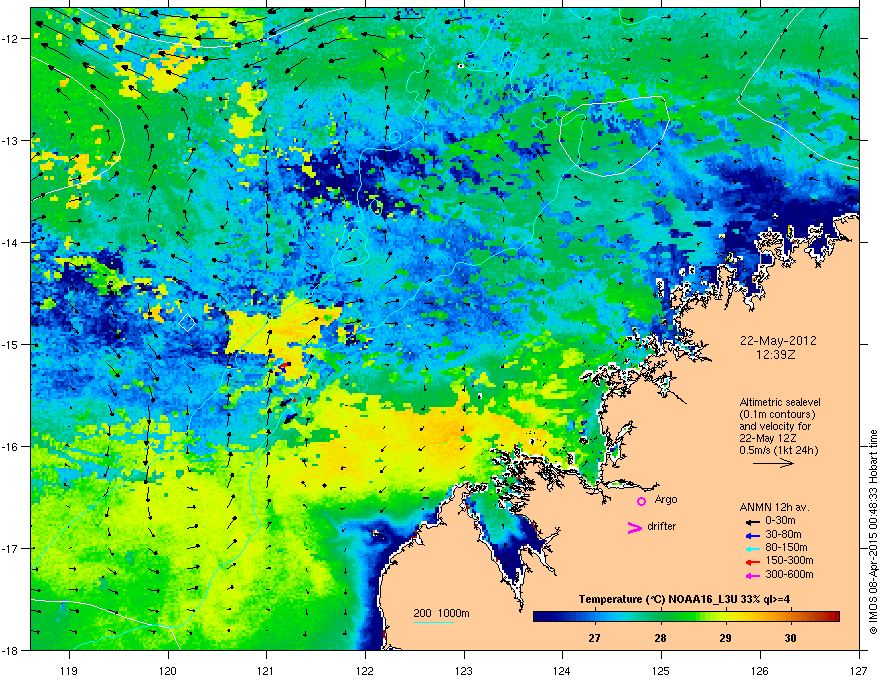Click the '12:39Z' time text
Screen dimensions: 880x680
tap(778, 355)
